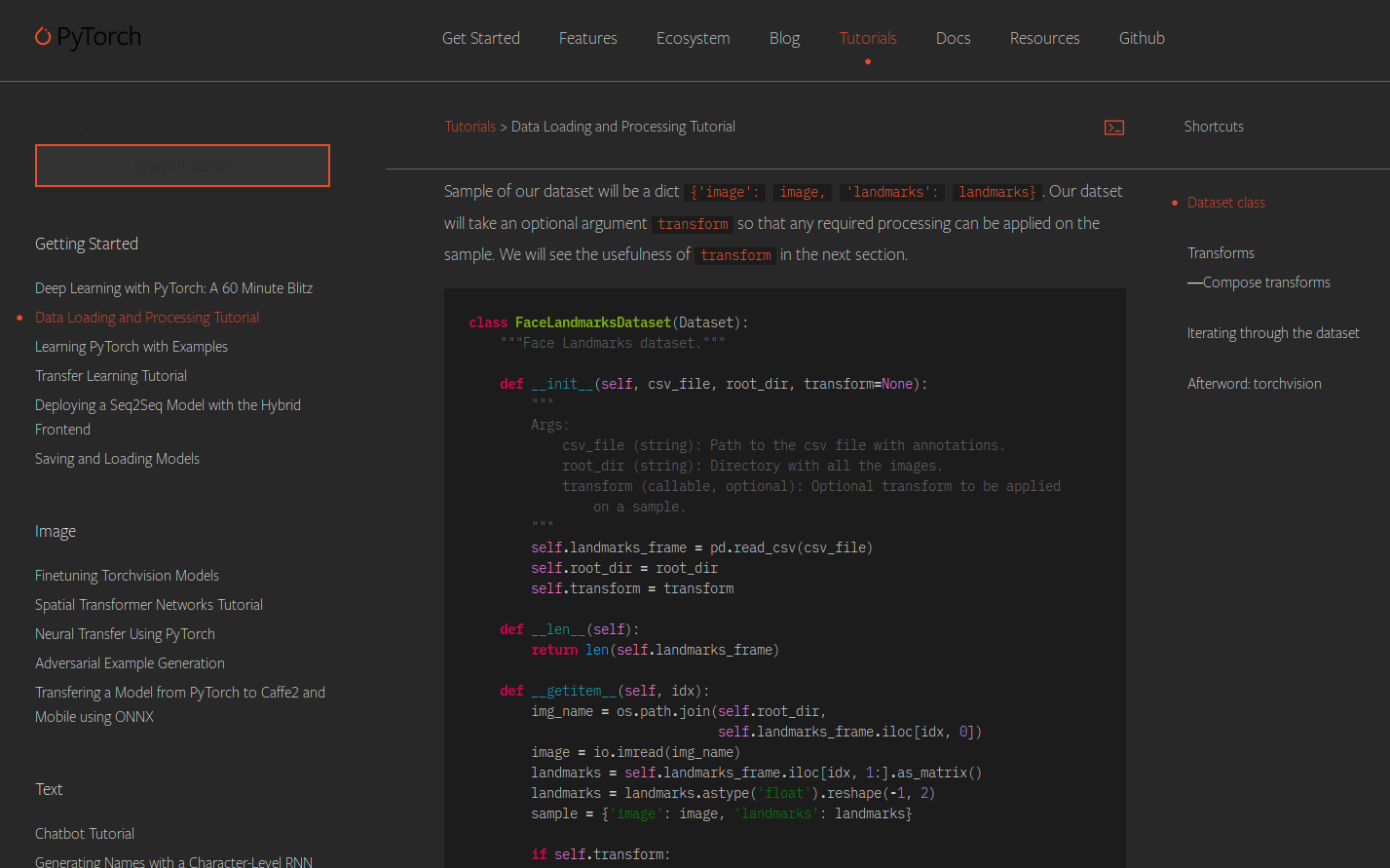1390x868 pixels.
Task: Click the def __len__ code line
Action: [x=570, y=629]
